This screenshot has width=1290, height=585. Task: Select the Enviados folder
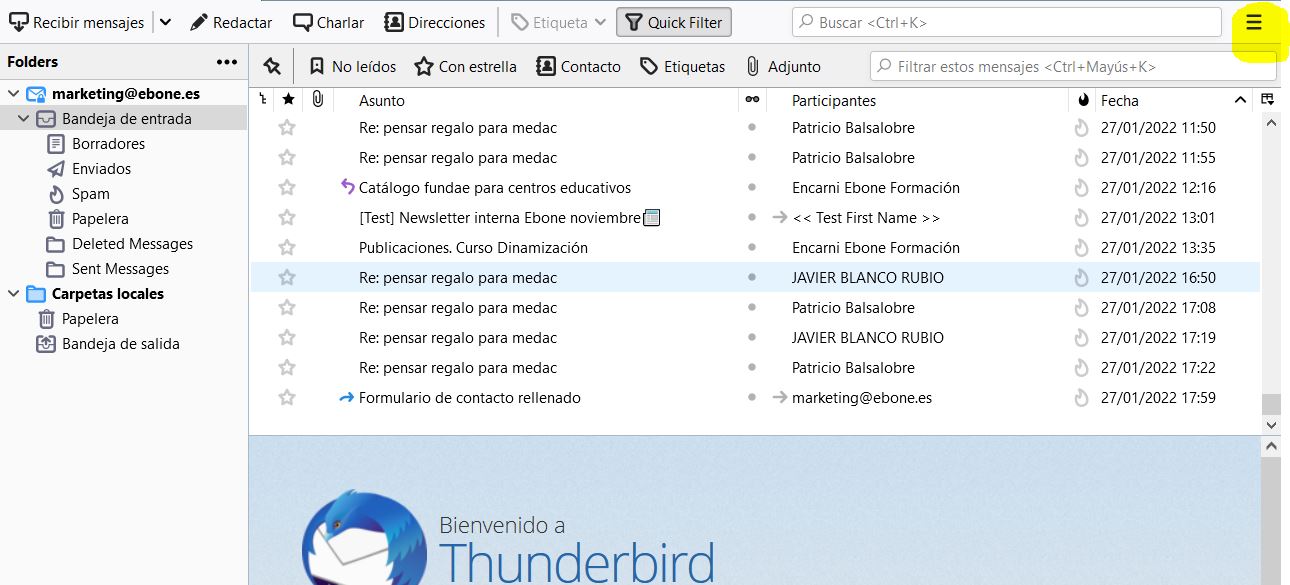101,169
